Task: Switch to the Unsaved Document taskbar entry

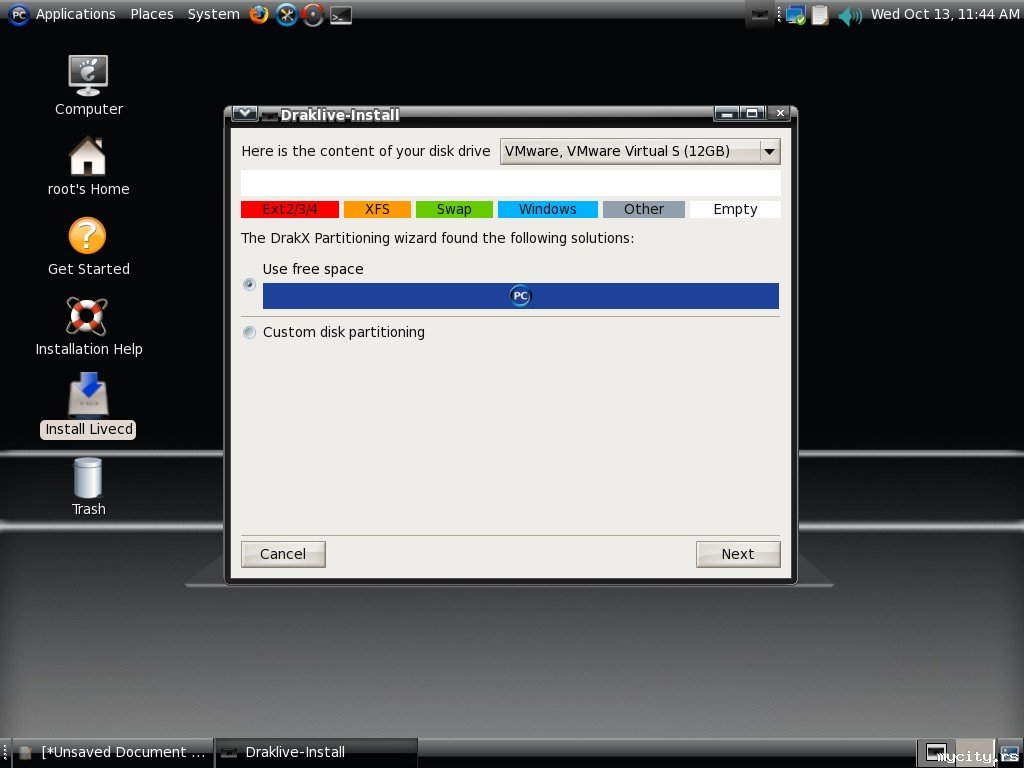Action: point(112,752)
